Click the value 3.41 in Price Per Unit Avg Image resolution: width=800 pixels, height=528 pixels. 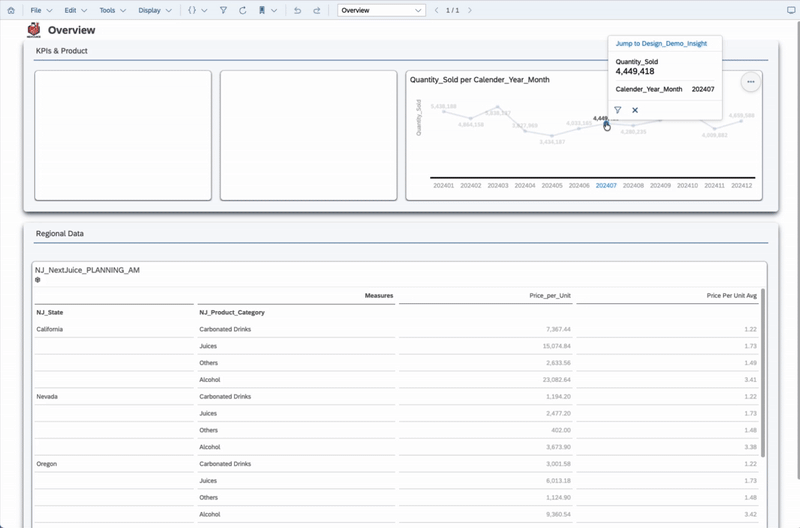coord(751,380)
